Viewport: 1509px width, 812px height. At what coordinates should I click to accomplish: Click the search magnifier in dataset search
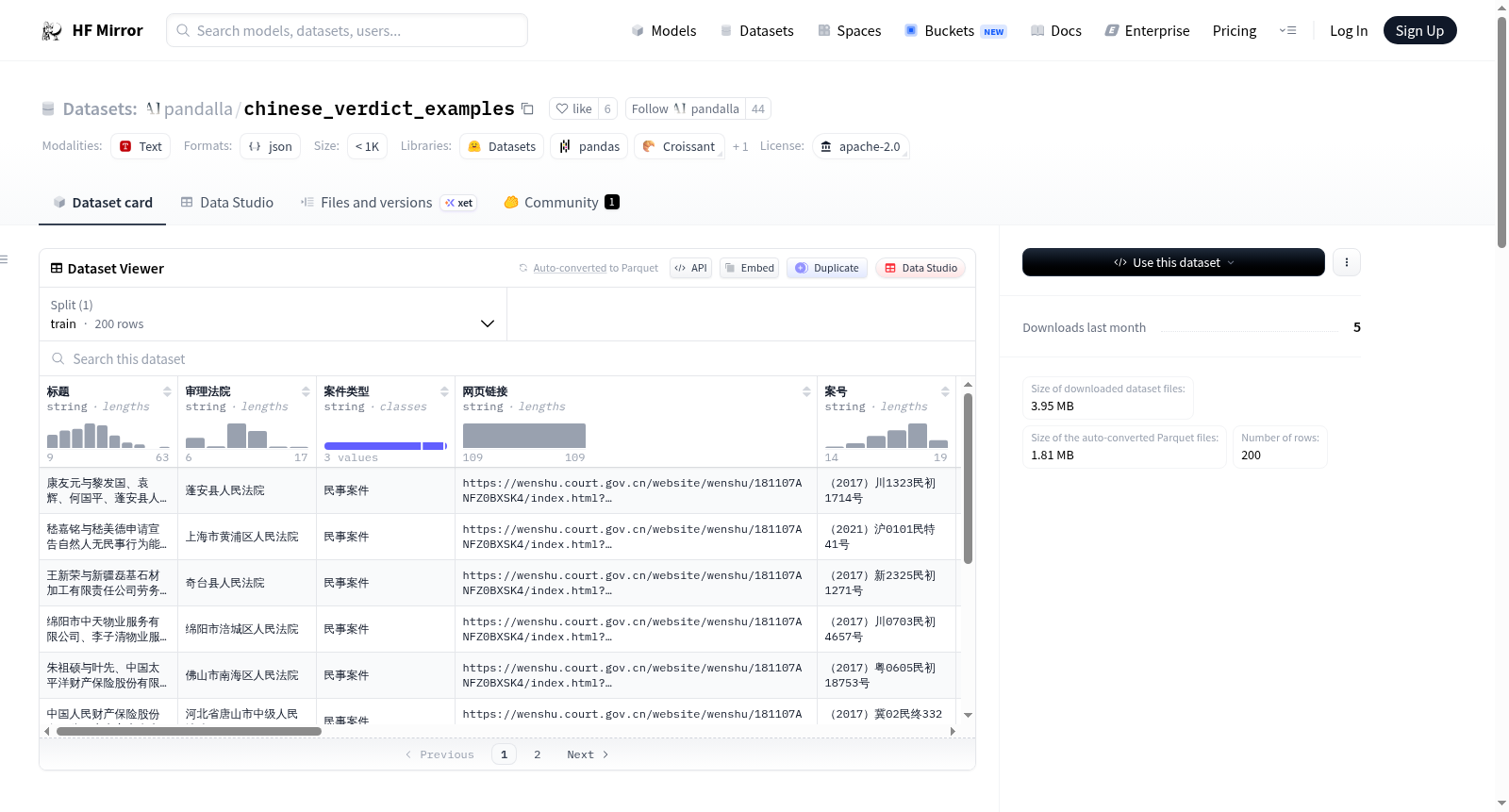[58, 359]
